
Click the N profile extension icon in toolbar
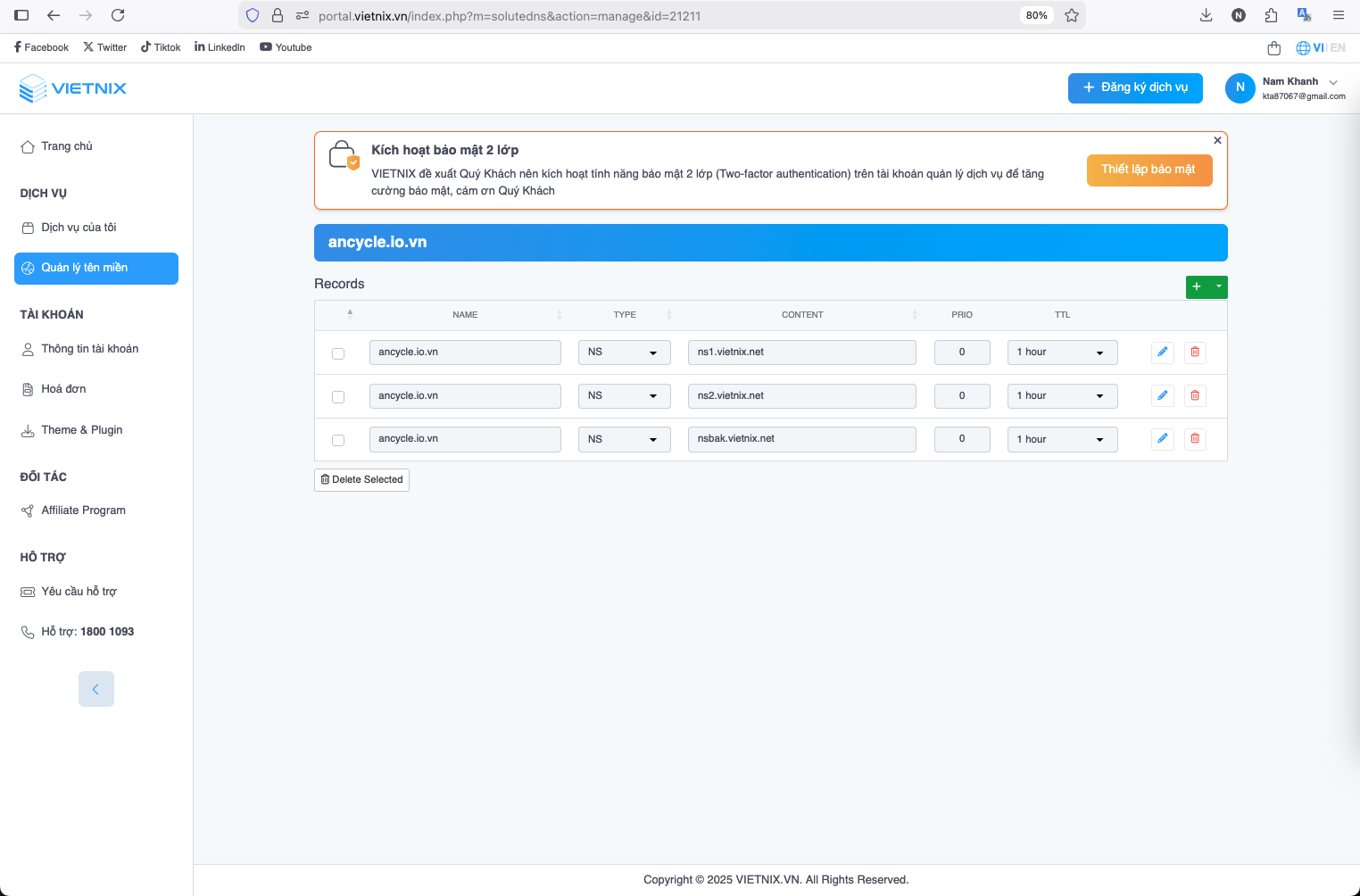click(x=1239, y=15)
